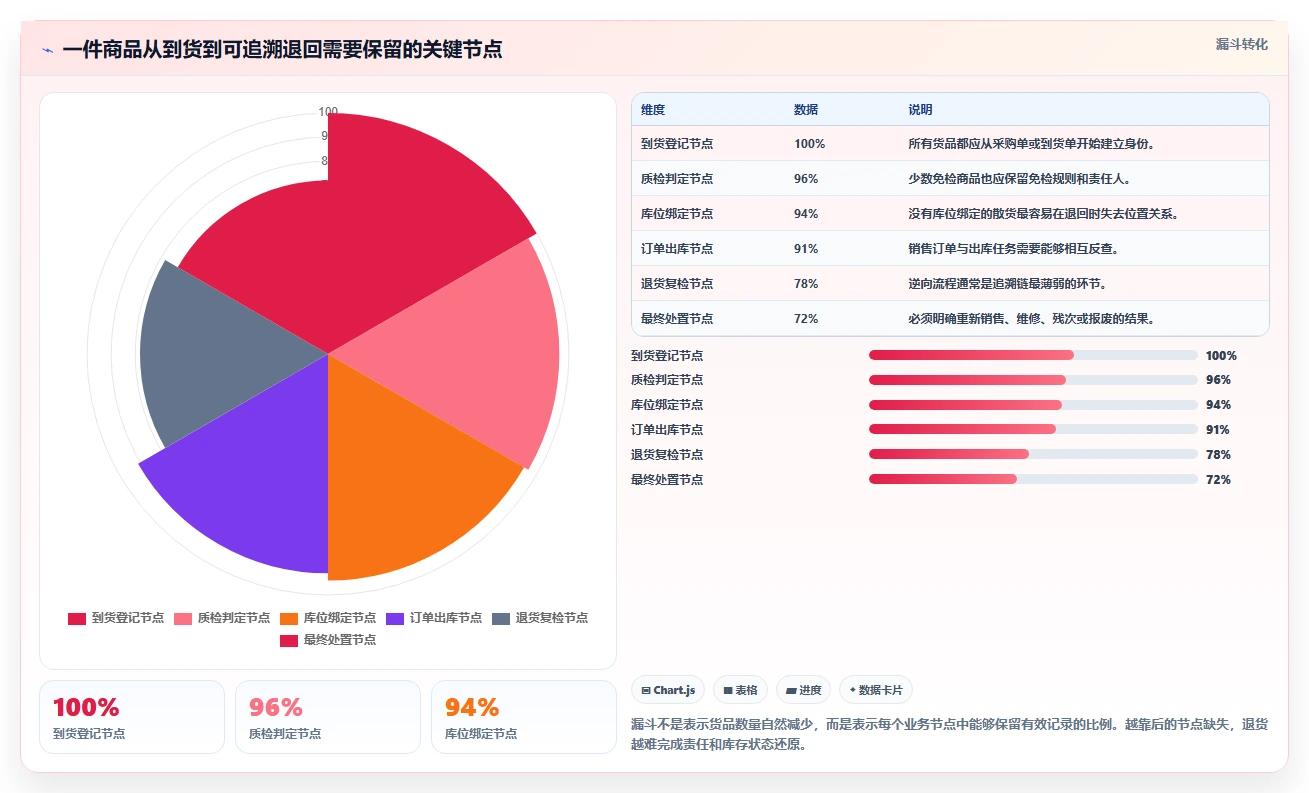Toggle the purple 订单出库节点 legend swatch
The image size is (1309, 793).
click(395, 618)
